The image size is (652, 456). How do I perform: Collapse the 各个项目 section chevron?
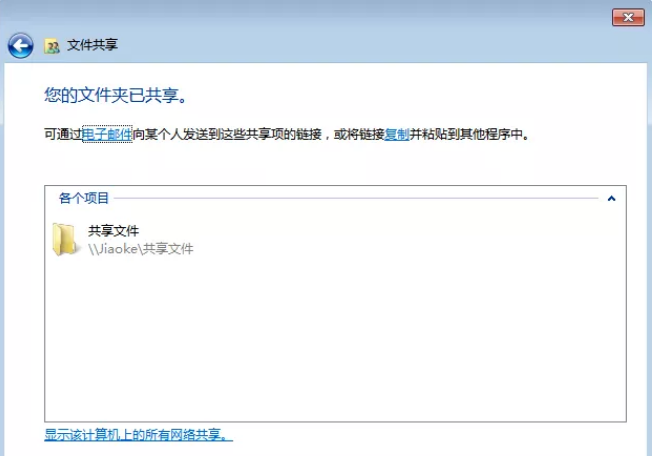(x=611, y=198)
